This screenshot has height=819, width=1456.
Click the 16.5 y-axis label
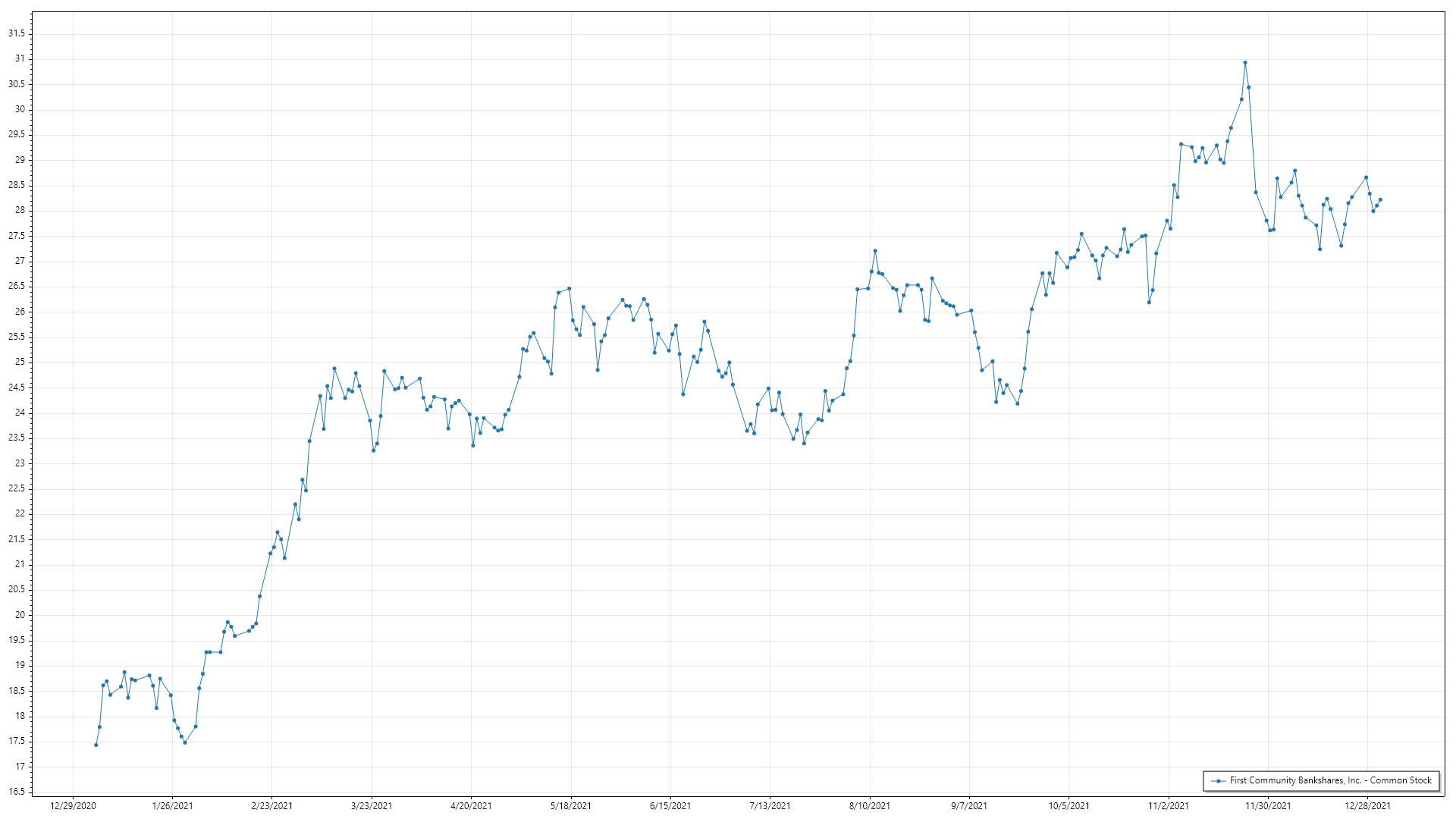point(17,792)
